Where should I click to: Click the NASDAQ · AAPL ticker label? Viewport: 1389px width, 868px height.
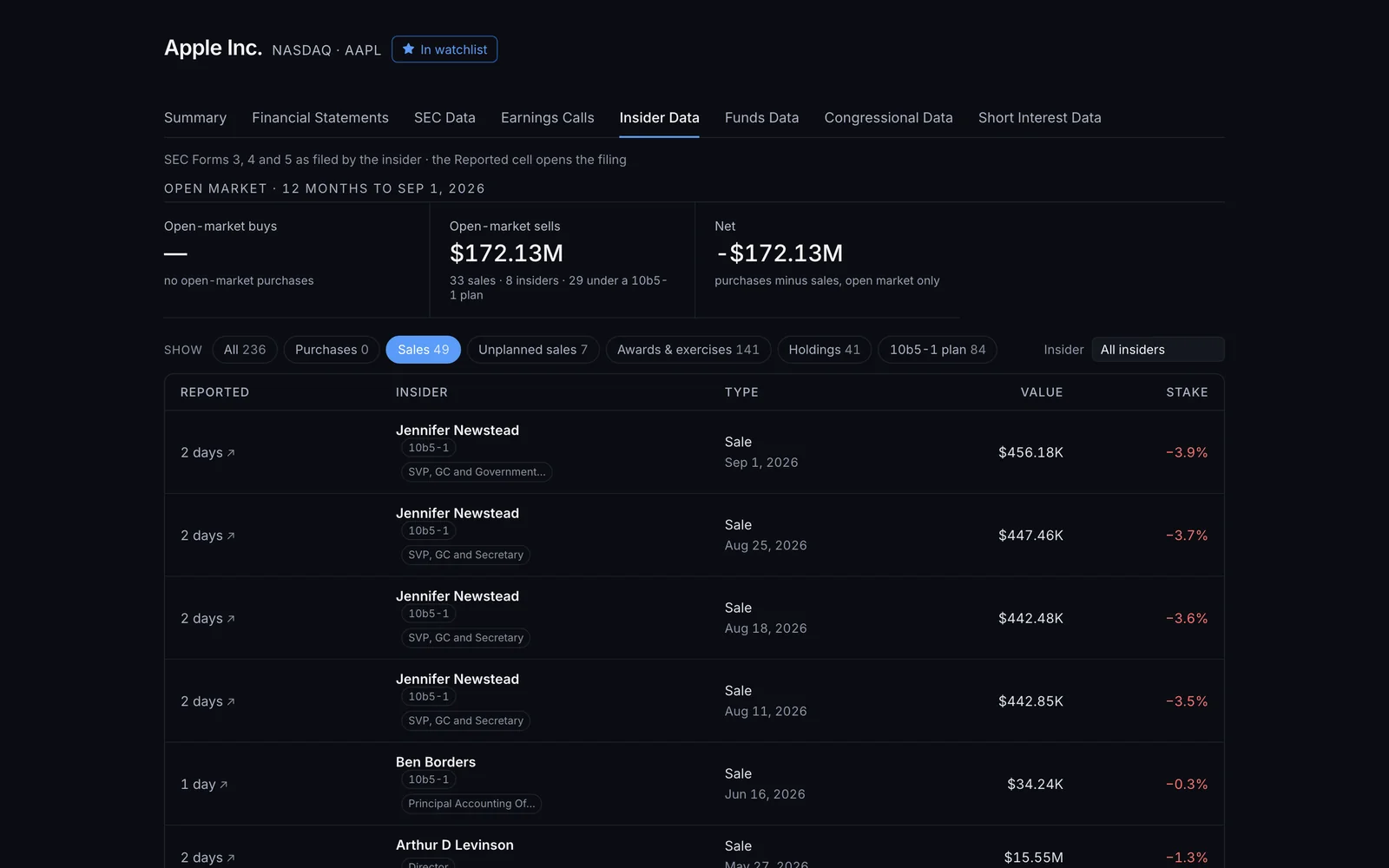pyautogui.click(x=326, y=50)
